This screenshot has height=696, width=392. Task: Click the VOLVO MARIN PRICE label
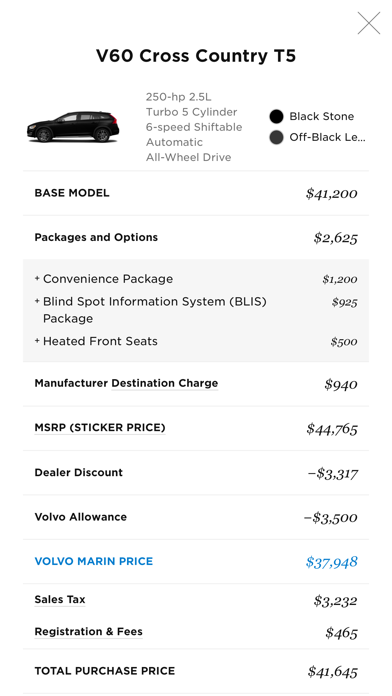pos(94,562)
